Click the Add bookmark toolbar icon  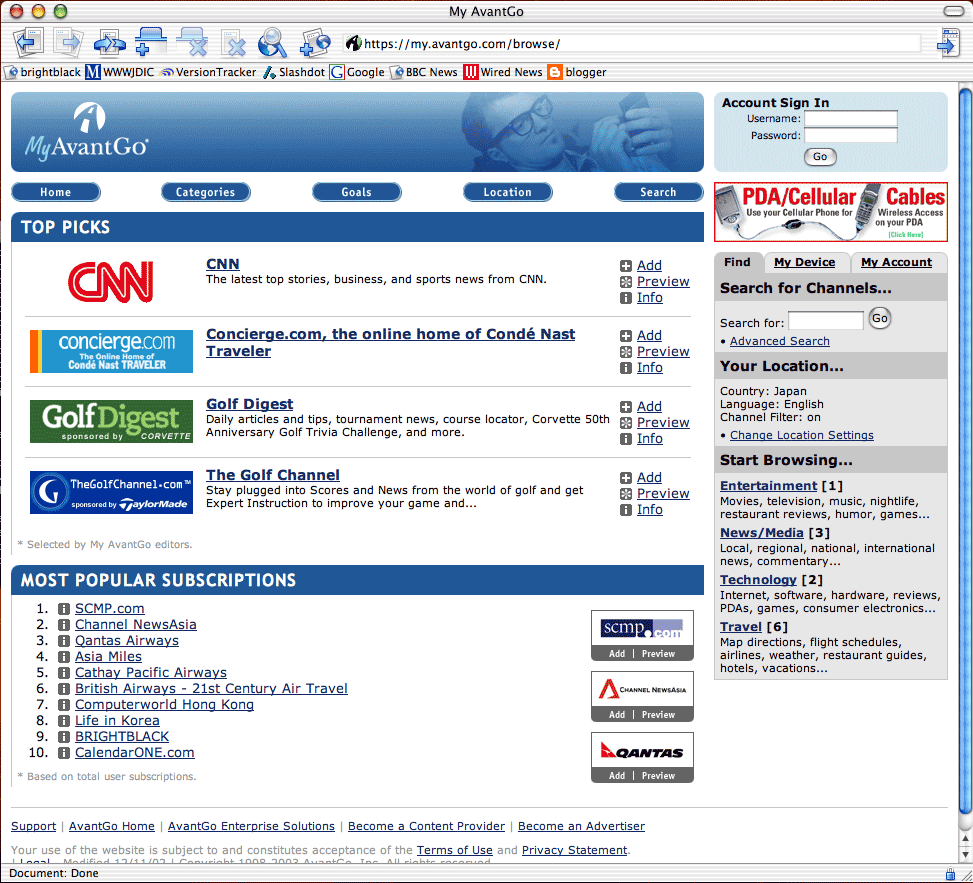tap(315, 43)
